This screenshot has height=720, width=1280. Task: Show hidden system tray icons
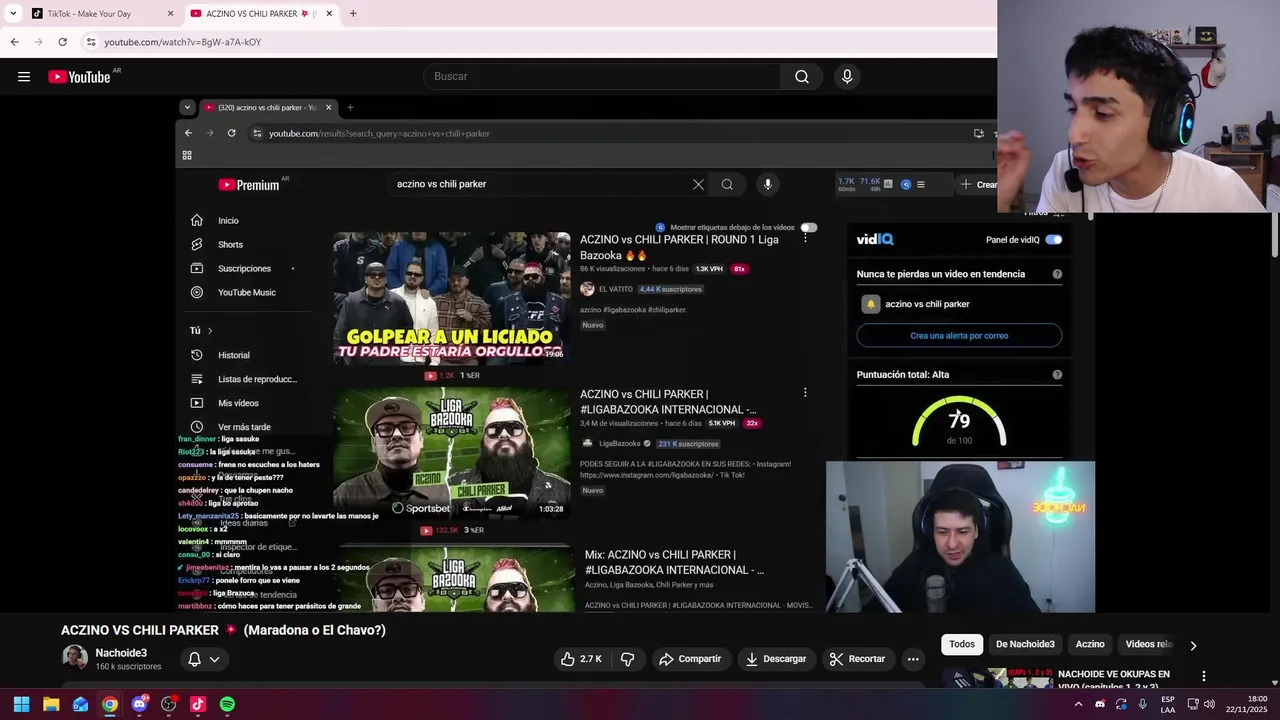pyautogui.click(x=1078, y=704)
